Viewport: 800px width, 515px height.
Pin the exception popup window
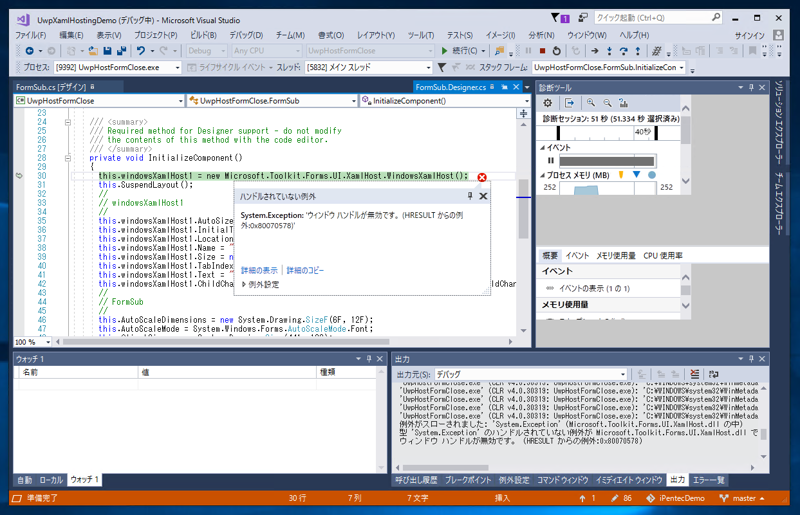click(x=470, y=196)
